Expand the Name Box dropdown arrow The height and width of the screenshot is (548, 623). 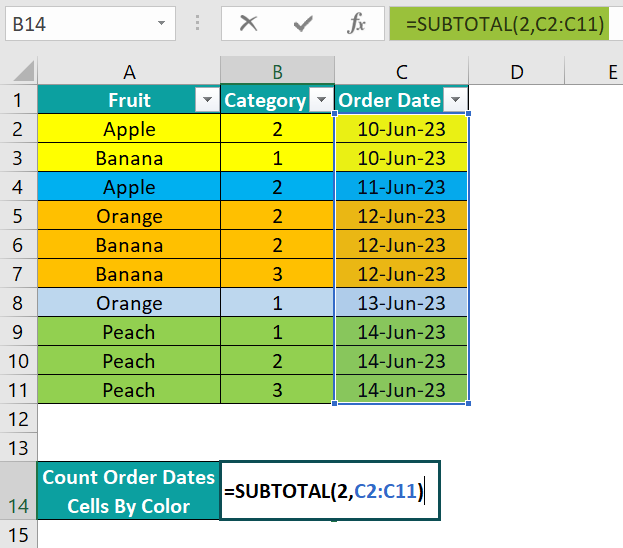(x=161, y=23)
